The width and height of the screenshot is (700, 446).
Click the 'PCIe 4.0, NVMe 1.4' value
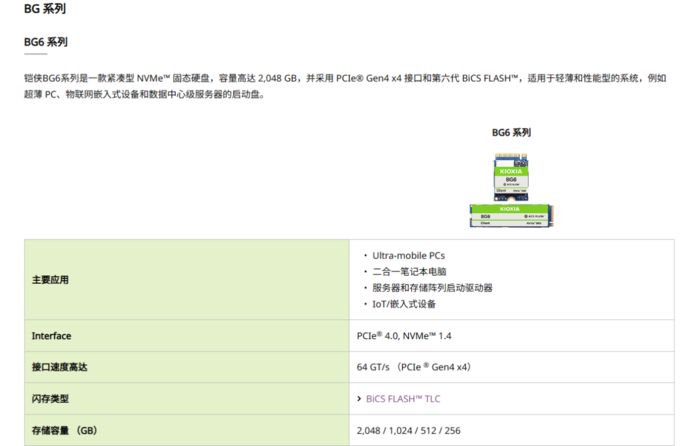[404, 336]
